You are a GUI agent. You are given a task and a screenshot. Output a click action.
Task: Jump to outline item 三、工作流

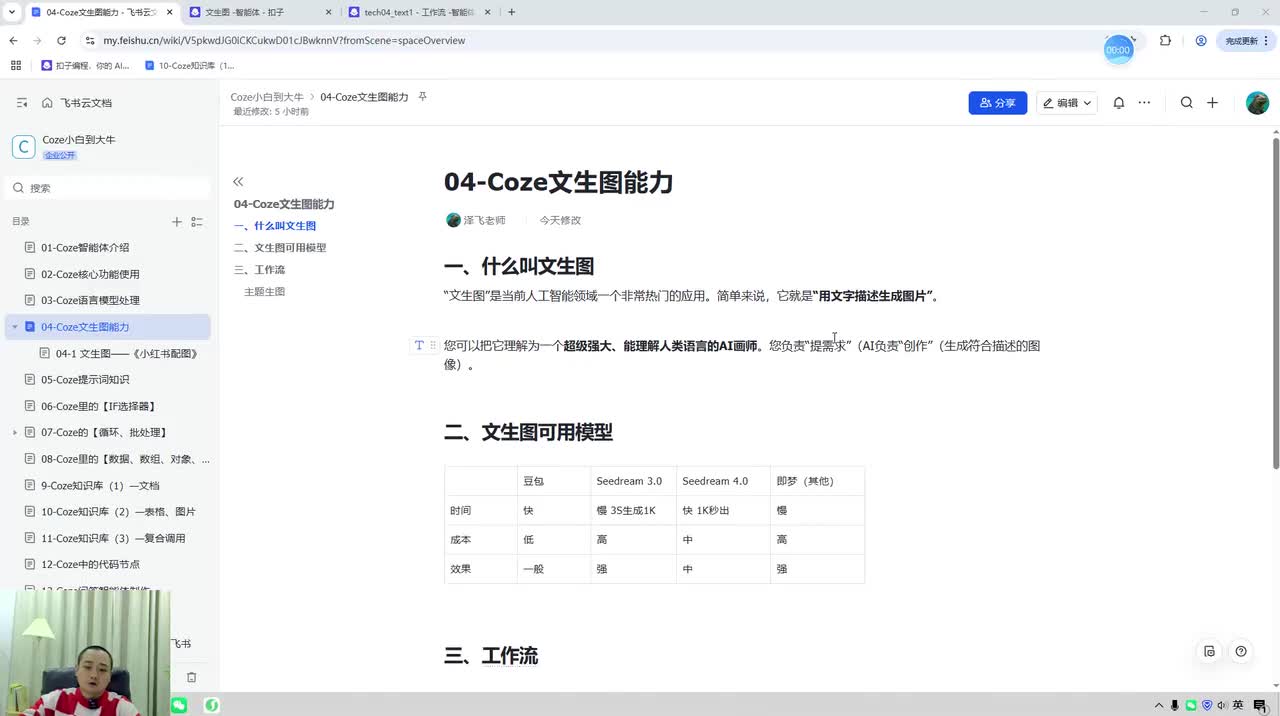[x=260, y=270]
